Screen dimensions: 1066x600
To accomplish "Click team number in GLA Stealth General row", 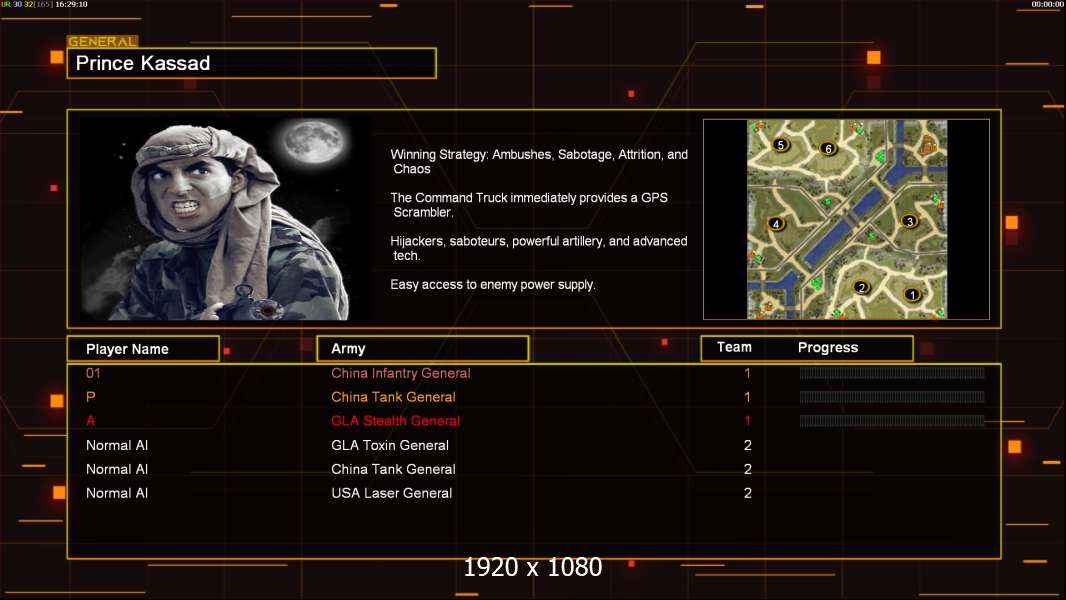I will click(x=747, y=421).
